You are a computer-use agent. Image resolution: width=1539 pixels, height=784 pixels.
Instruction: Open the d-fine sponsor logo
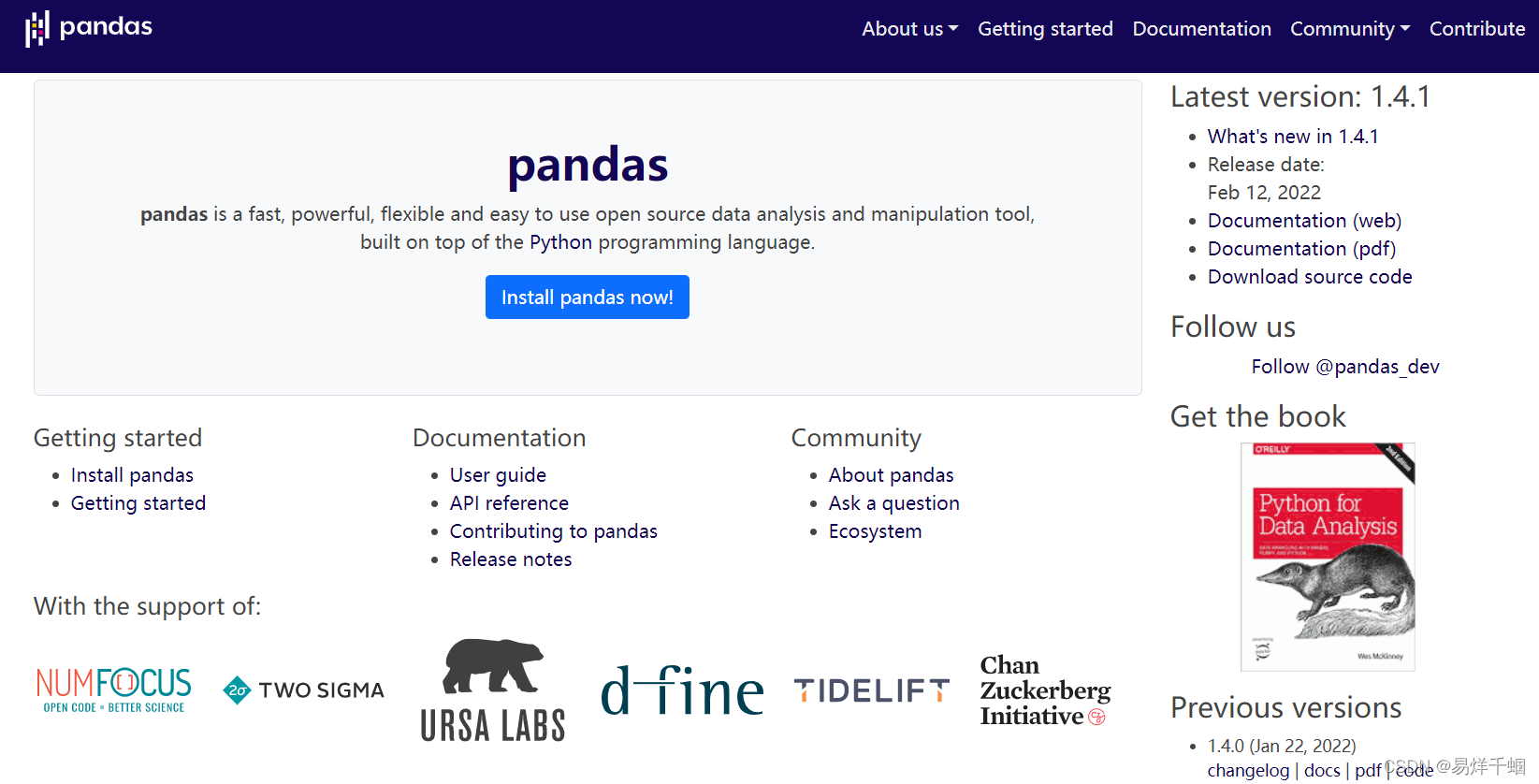click(x=682, y=690)
